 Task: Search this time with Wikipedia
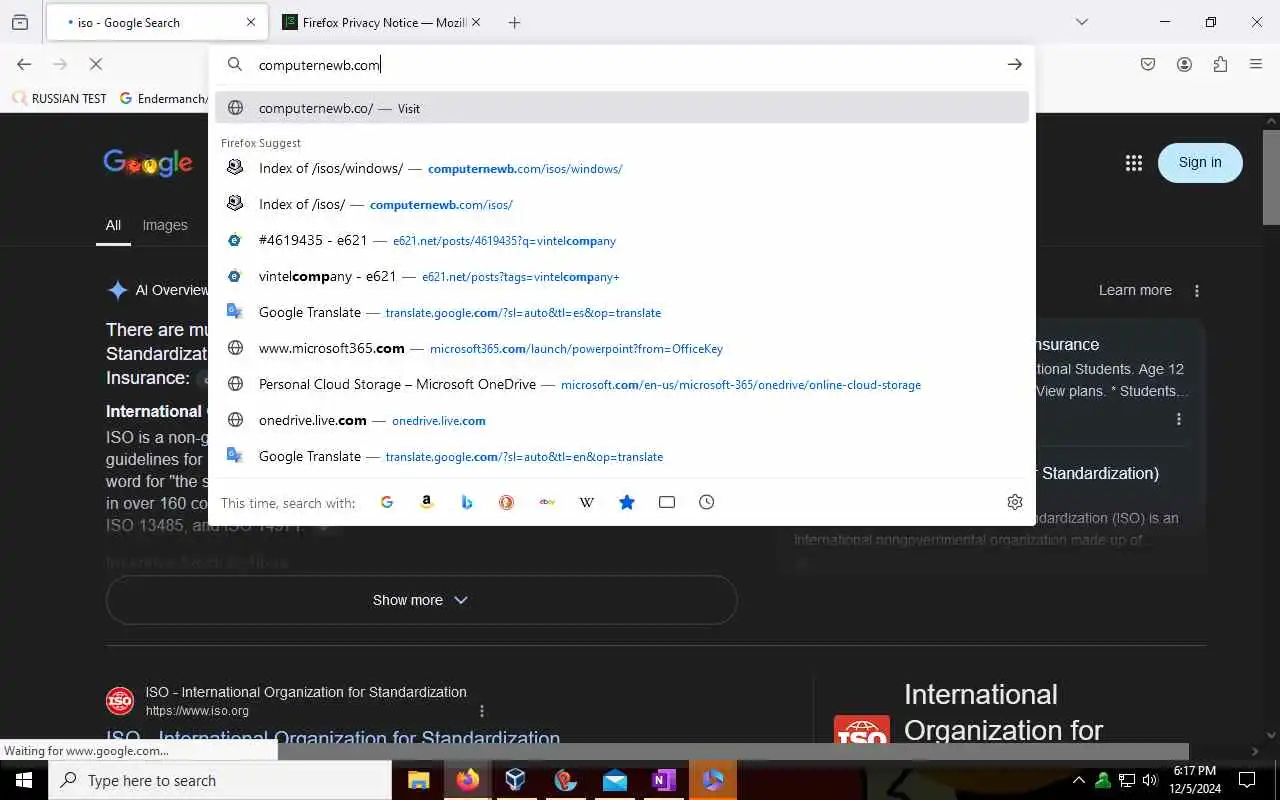point(587,502)
